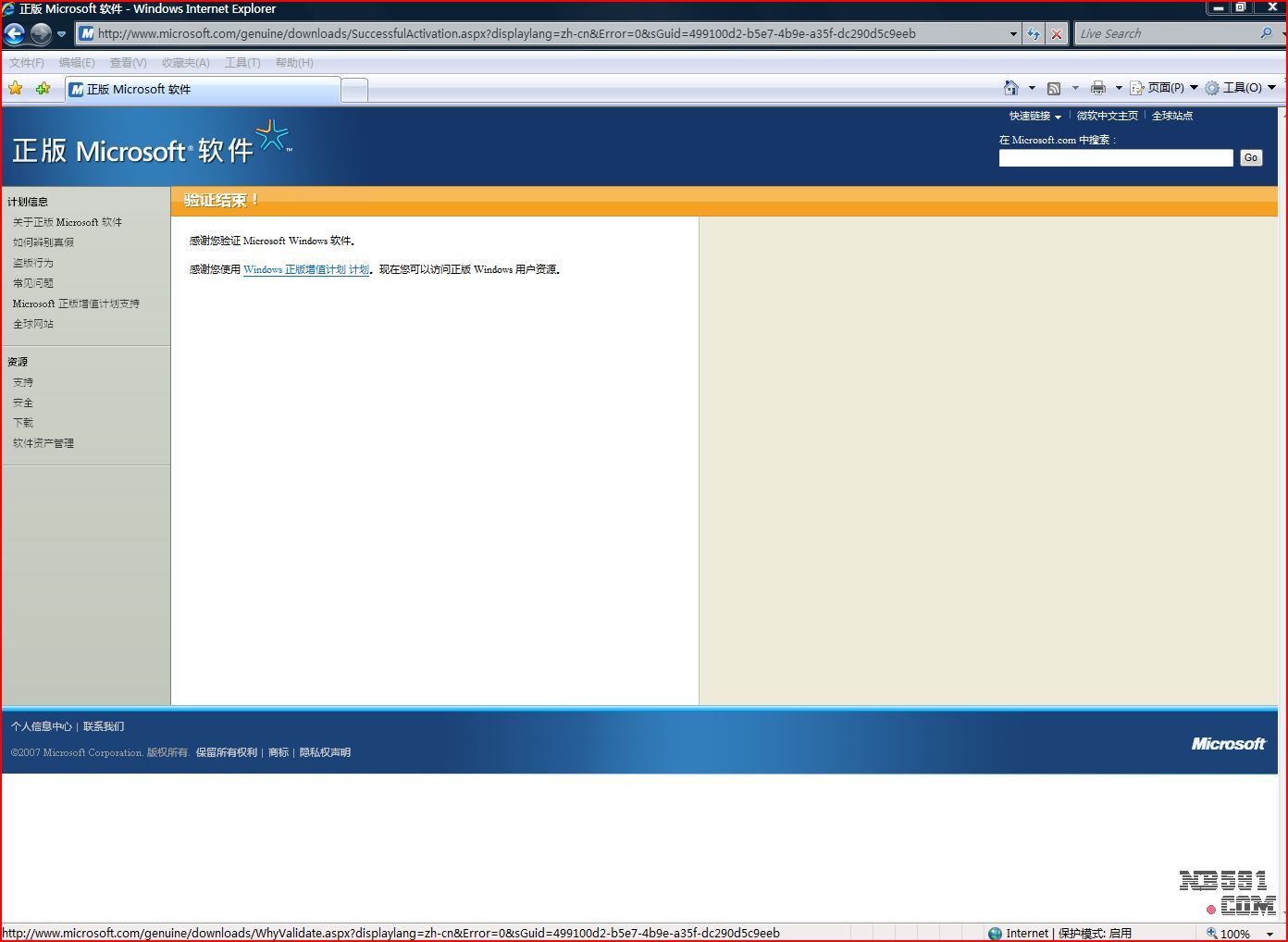Open the Home page icon

(1010, 88)
